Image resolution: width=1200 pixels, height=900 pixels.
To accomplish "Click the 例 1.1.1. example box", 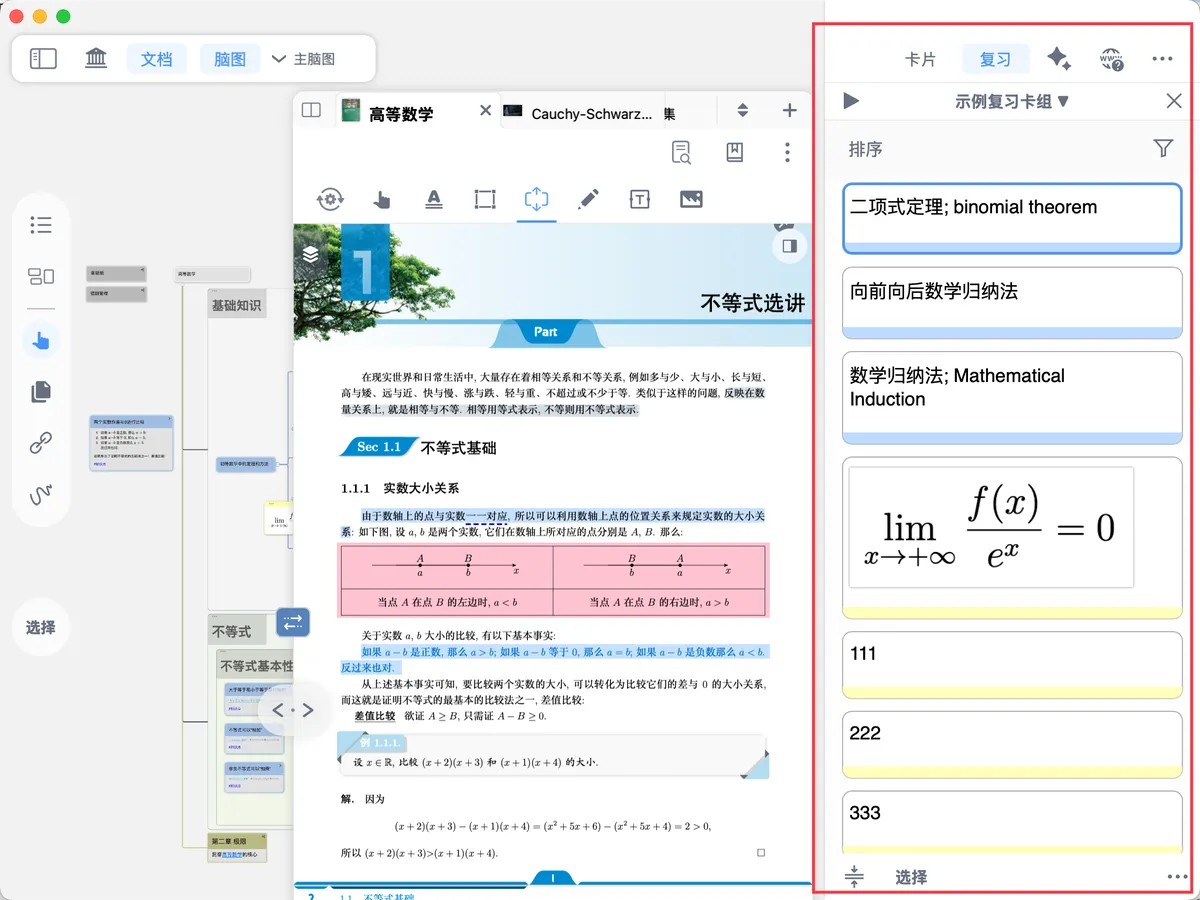I will point(553,755).
